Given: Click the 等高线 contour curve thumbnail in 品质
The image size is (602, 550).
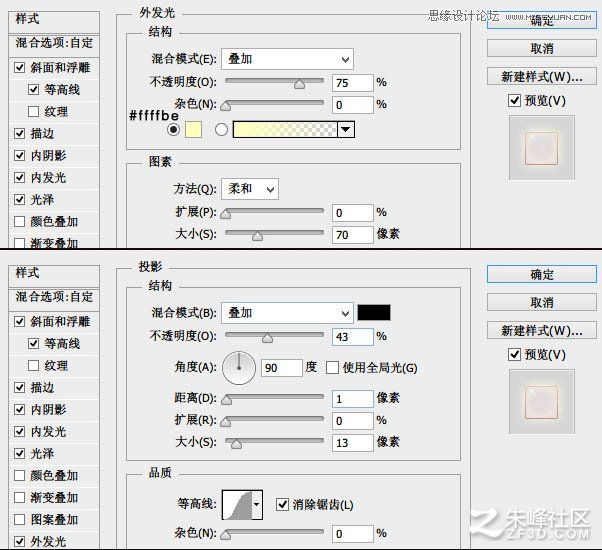Looking at the screenshot, I should coord(237,505).
